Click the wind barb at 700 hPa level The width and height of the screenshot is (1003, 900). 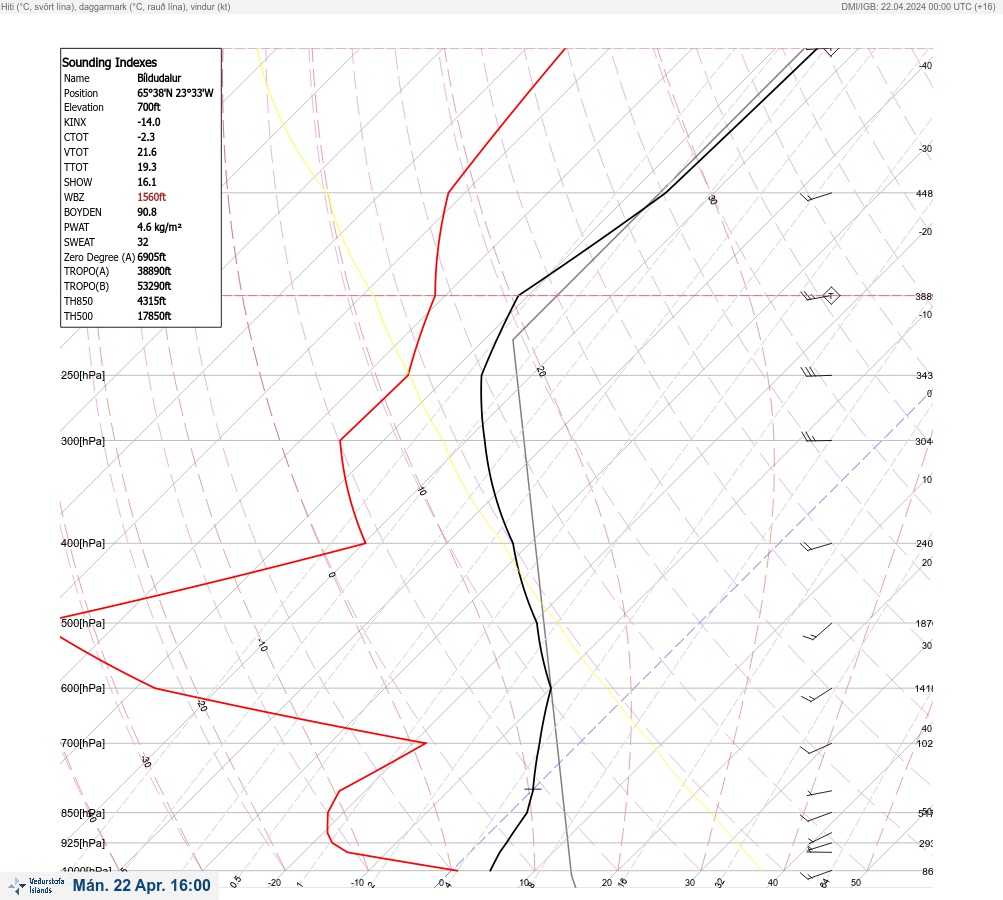tap(817, 748)
